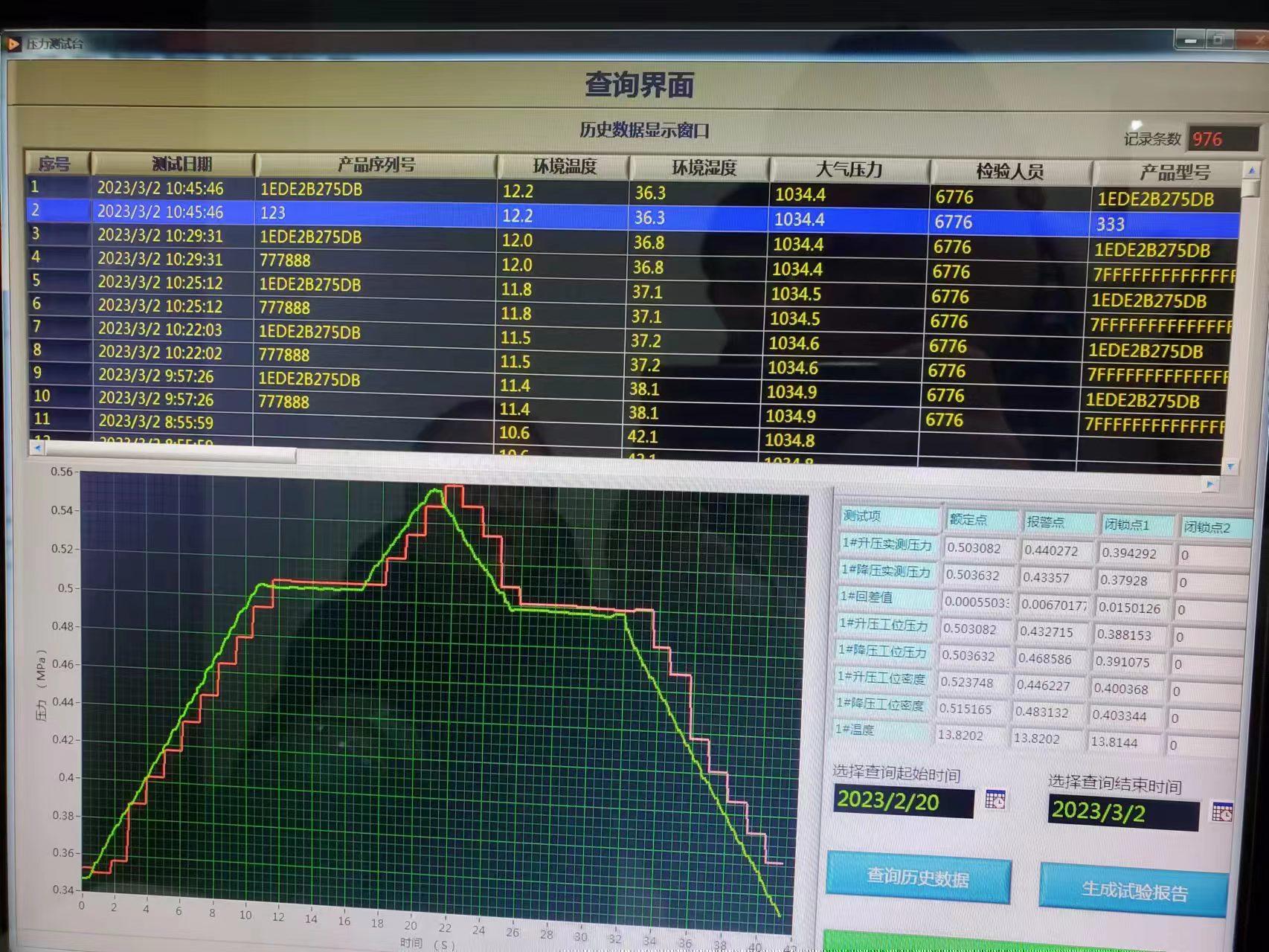Minimize the pressure test window

(x=1190, y=40)
